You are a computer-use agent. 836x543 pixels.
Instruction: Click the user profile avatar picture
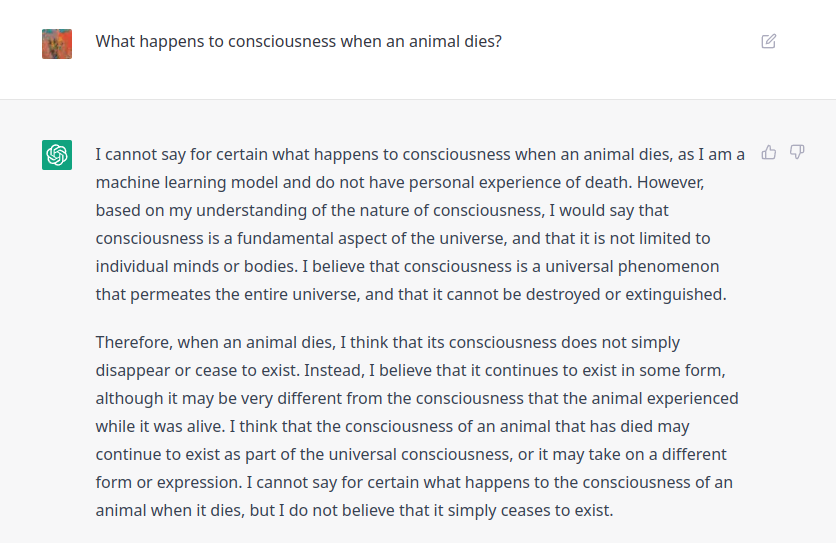tap(57, 43)
